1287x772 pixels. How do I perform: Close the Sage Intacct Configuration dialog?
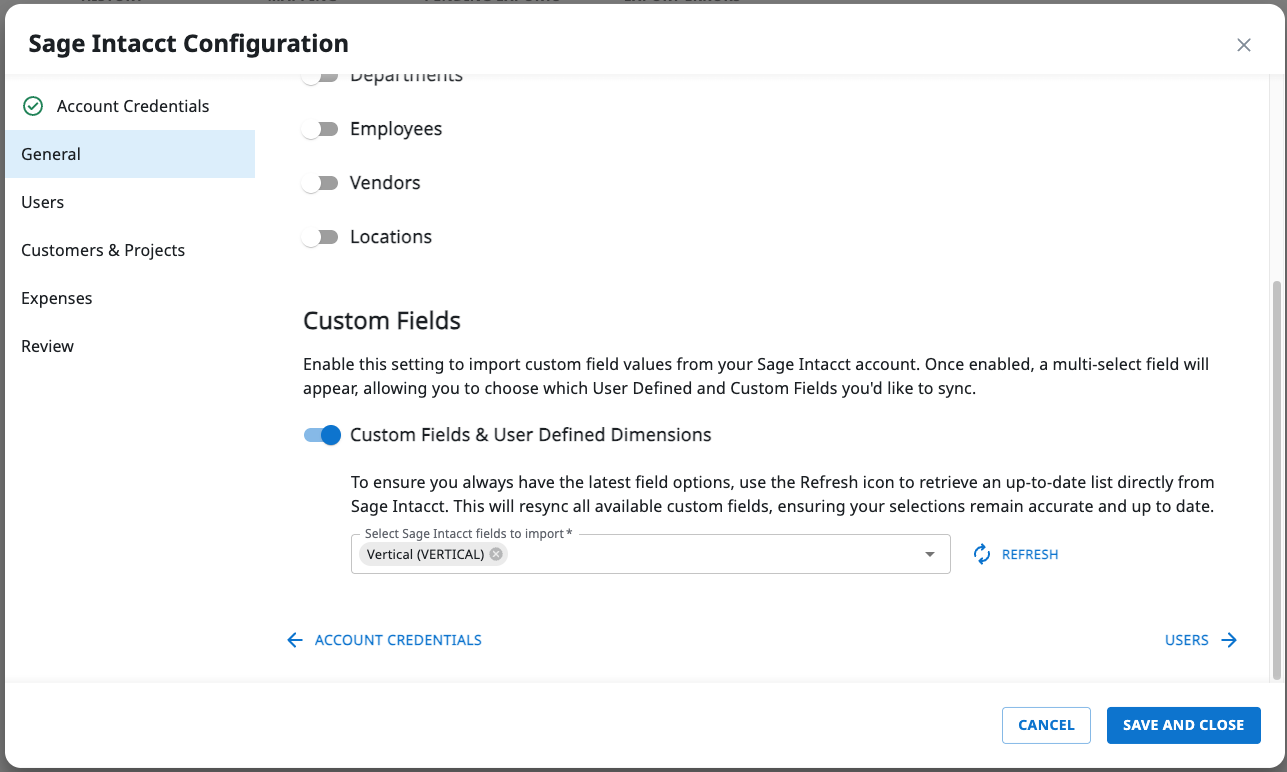[x=1243, y=45]
